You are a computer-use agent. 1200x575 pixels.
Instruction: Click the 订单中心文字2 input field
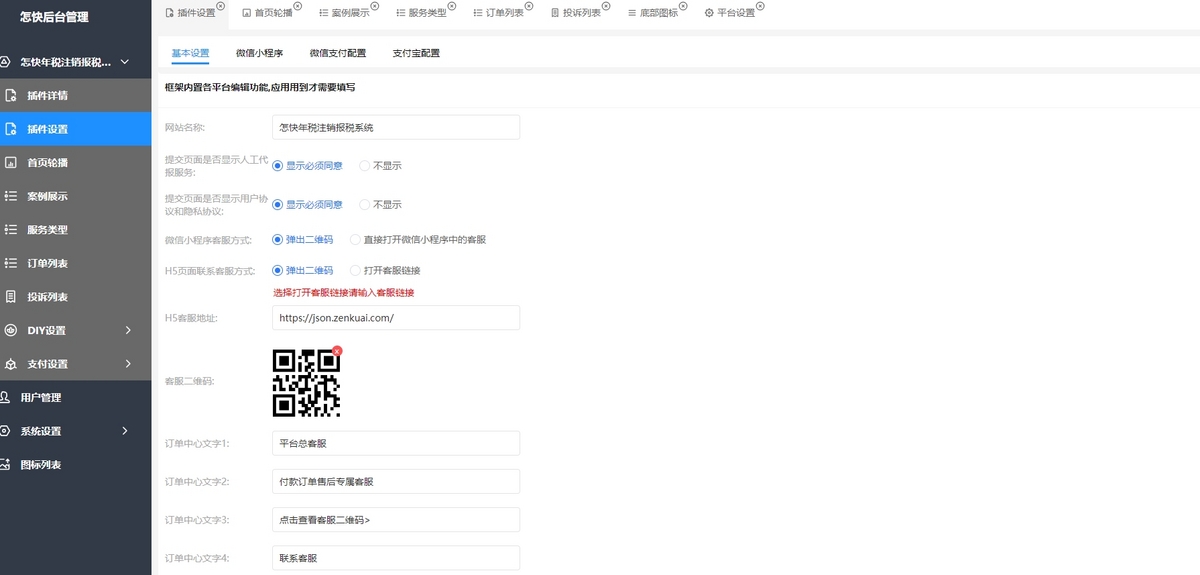pyautogui.click(x=396, y=481)
